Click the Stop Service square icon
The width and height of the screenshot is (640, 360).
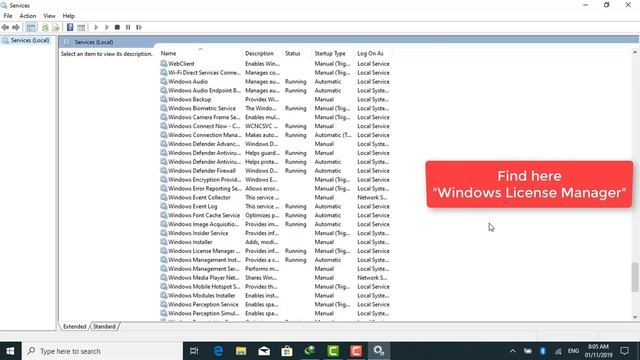pyautogui.click(x=117, y=27)
